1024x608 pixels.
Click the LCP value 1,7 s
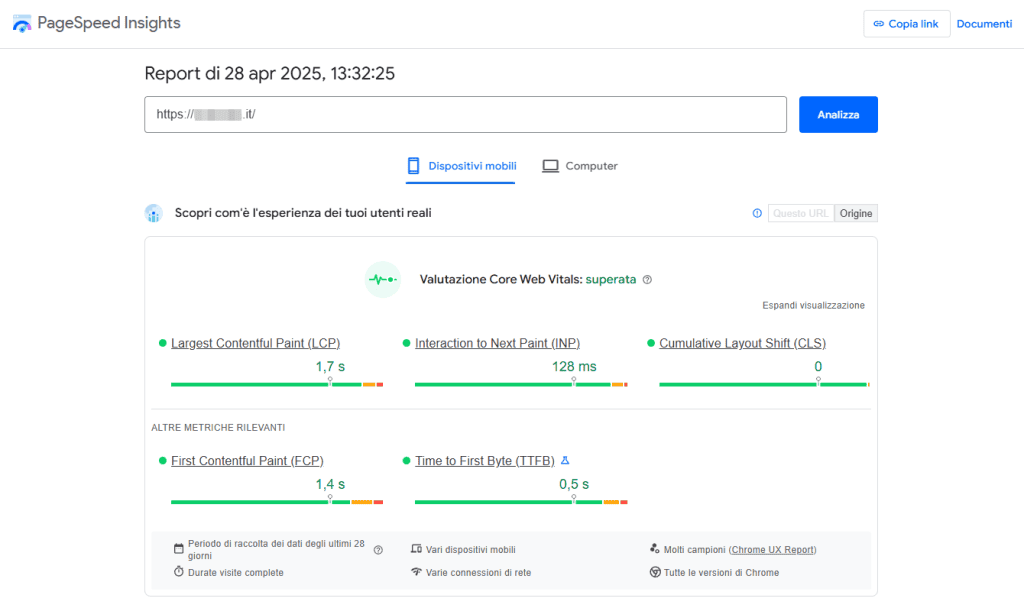tap(330, 366)
